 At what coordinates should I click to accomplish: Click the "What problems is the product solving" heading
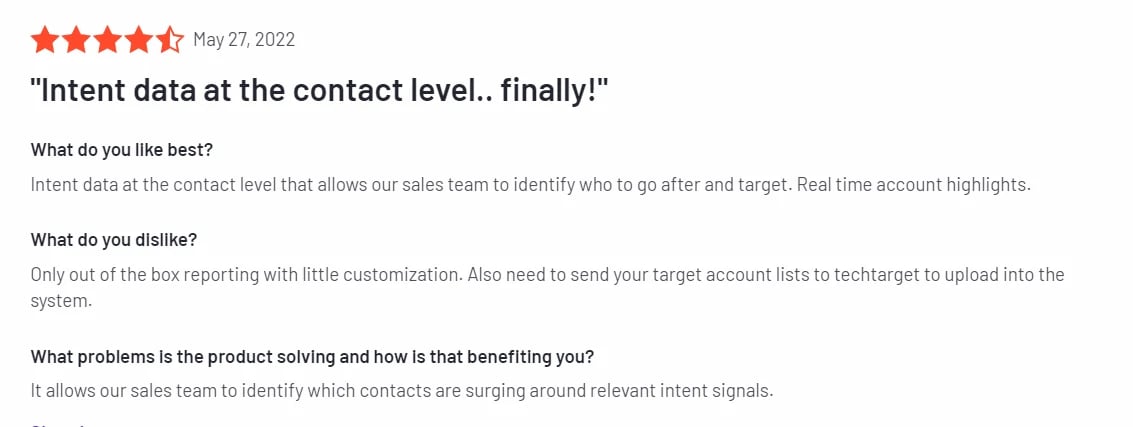coord(312,357)
